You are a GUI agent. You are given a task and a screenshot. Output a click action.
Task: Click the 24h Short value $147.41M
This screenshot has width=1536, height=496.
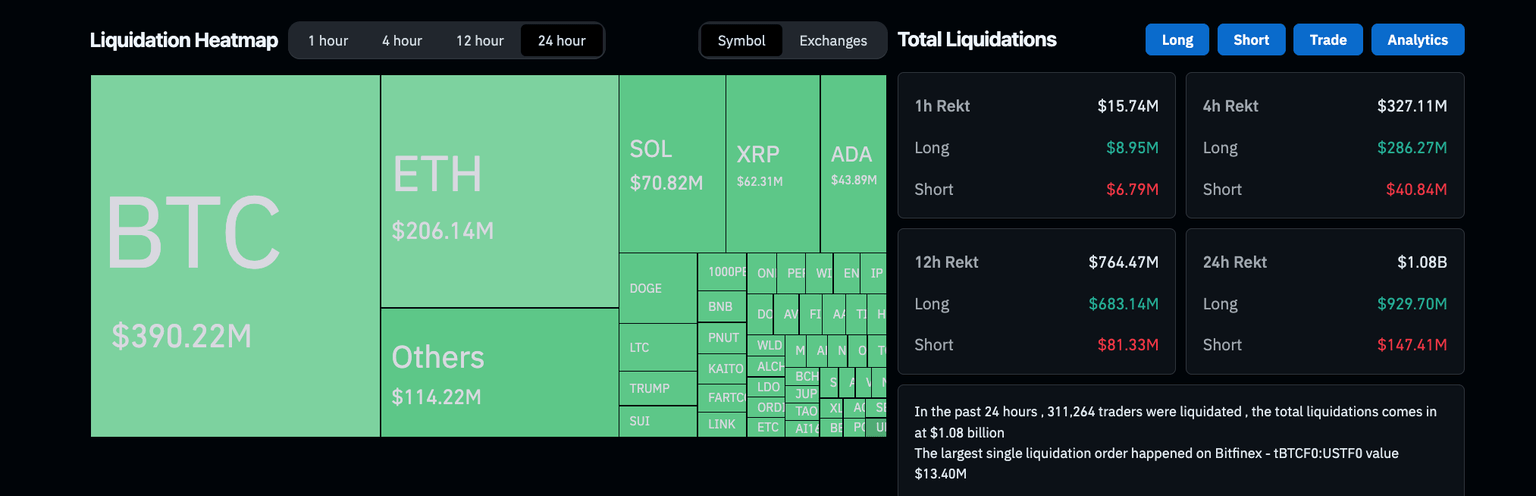click(1411, 345)
